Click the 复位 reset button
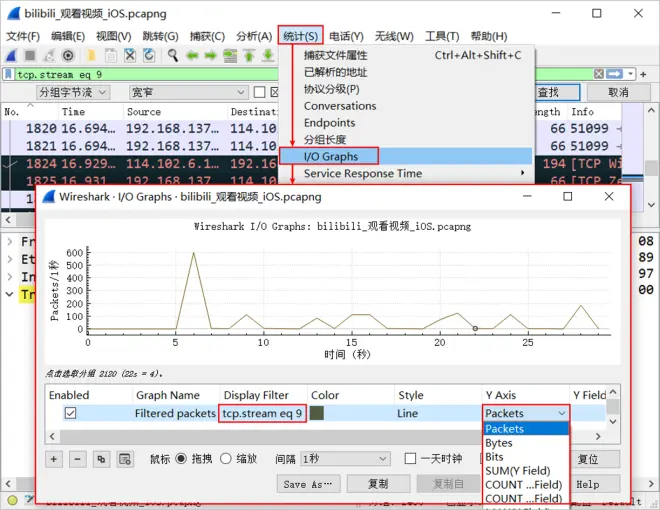660x510 pixels. [x=593, y=459]
